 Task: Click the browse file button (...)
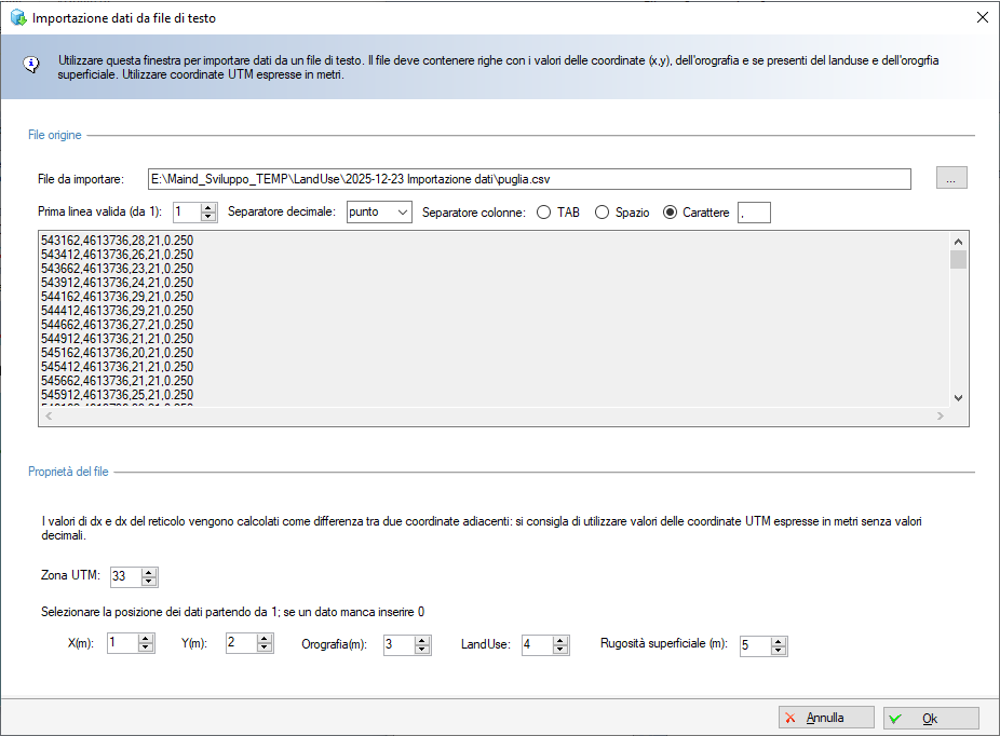[x=951, y=178]
